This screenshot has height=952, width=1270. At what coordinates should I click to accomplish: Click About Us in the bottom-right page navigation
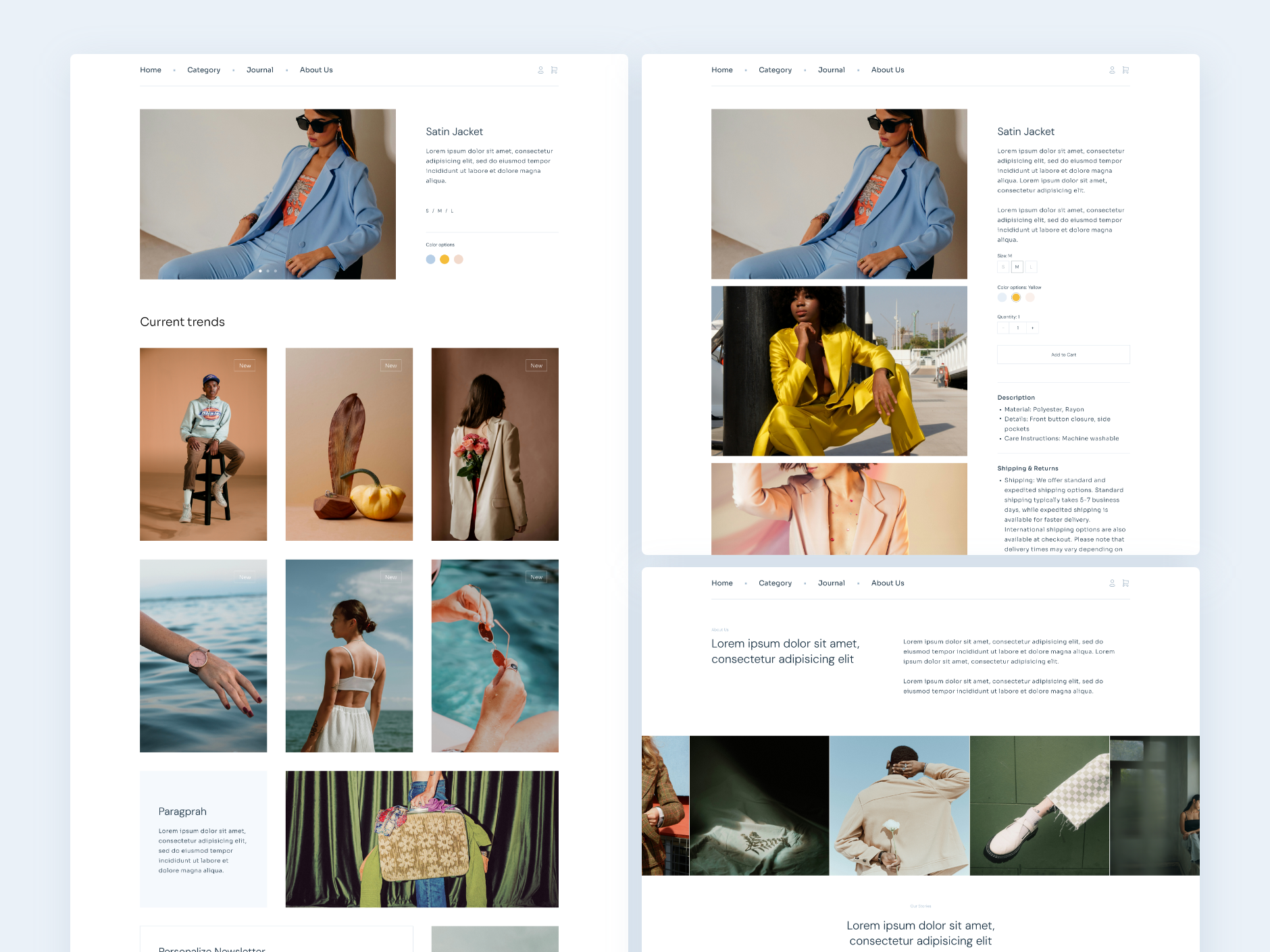point(887,583)
